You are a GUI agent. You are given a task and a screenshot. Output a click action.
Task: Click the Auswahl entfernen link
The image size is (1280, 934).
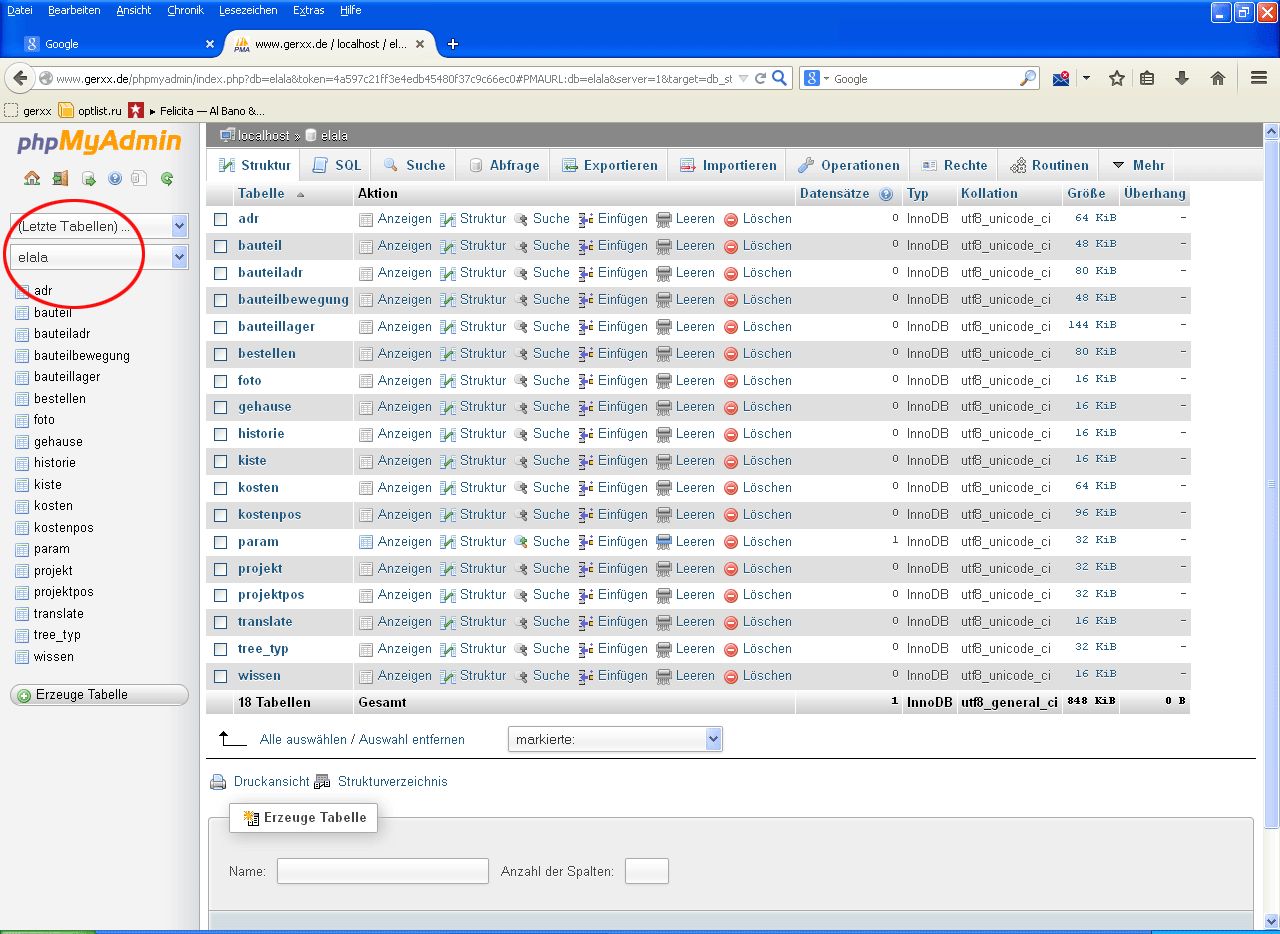point(412,740)
